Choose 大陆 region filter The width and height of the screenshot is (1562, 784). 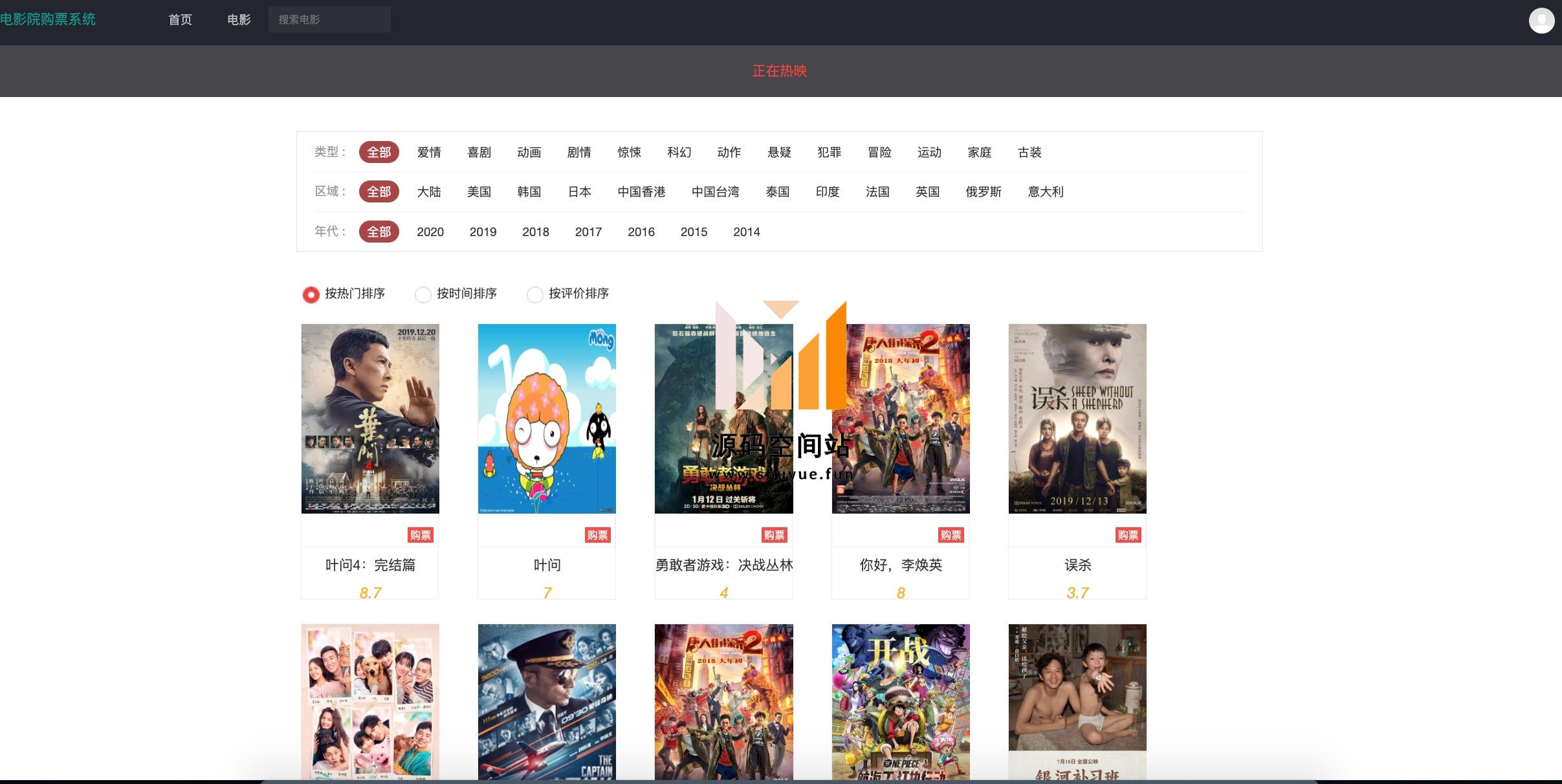coord(429,191)
